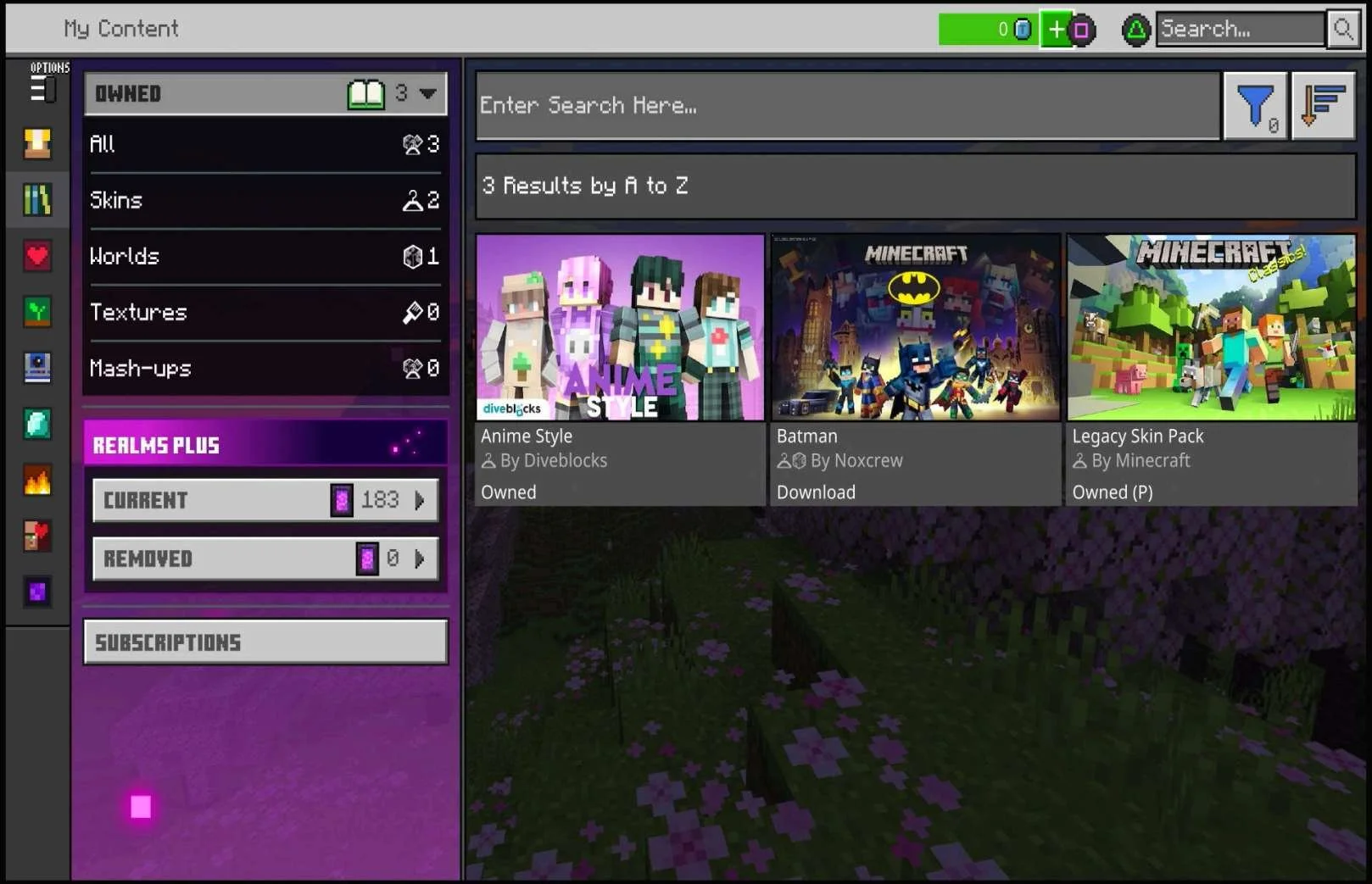Open the Options menu icon
Screen dimensions: 1372x884
point(43,88)
